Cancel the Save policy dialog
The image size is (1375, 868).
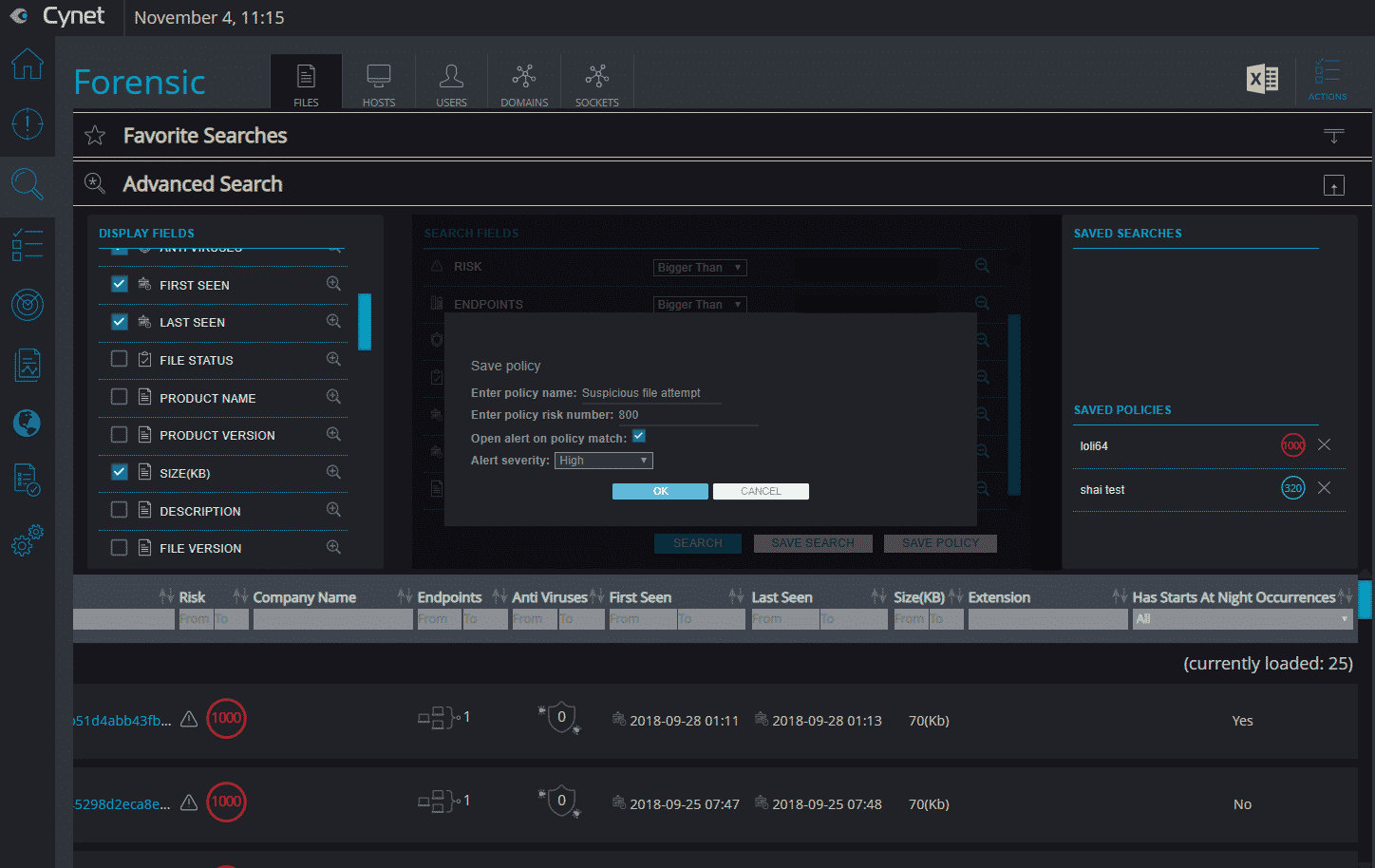point(761,491)
